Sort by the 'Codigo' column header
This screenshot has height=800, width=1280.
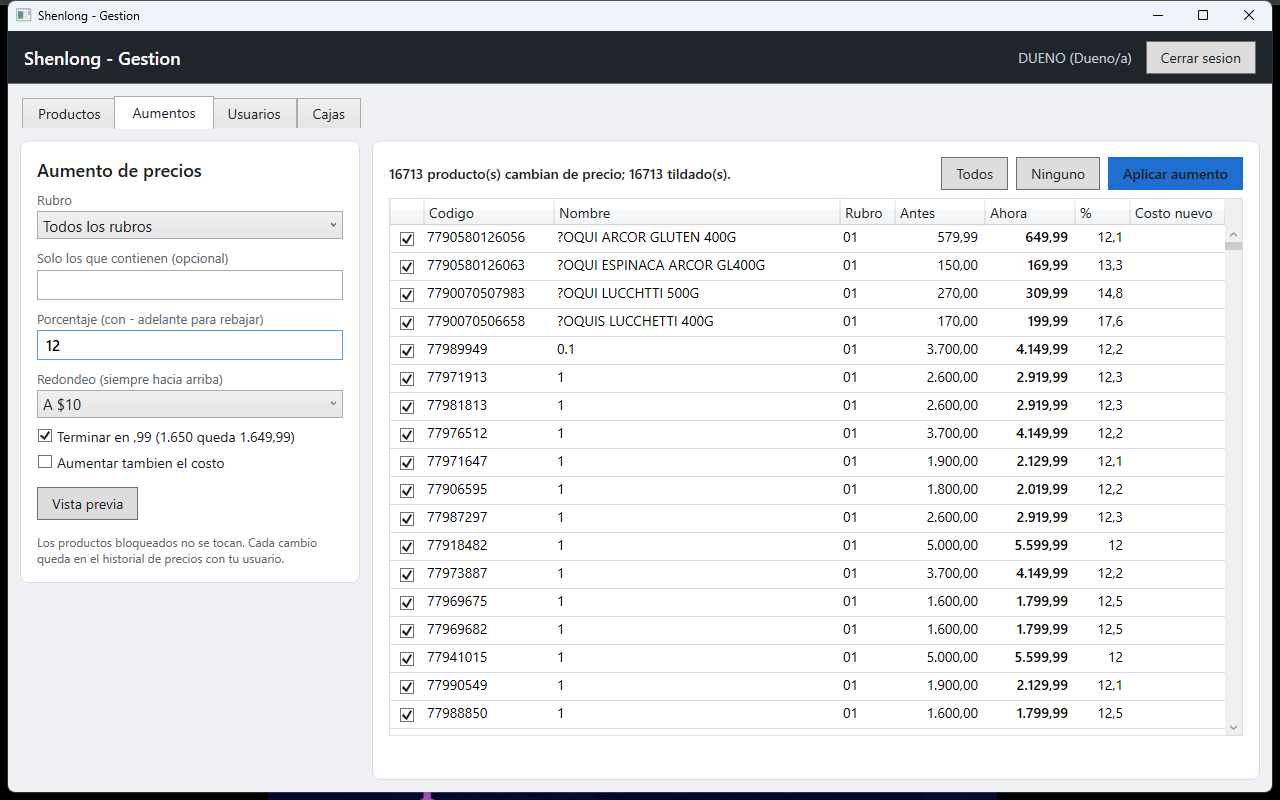[489, 212]
